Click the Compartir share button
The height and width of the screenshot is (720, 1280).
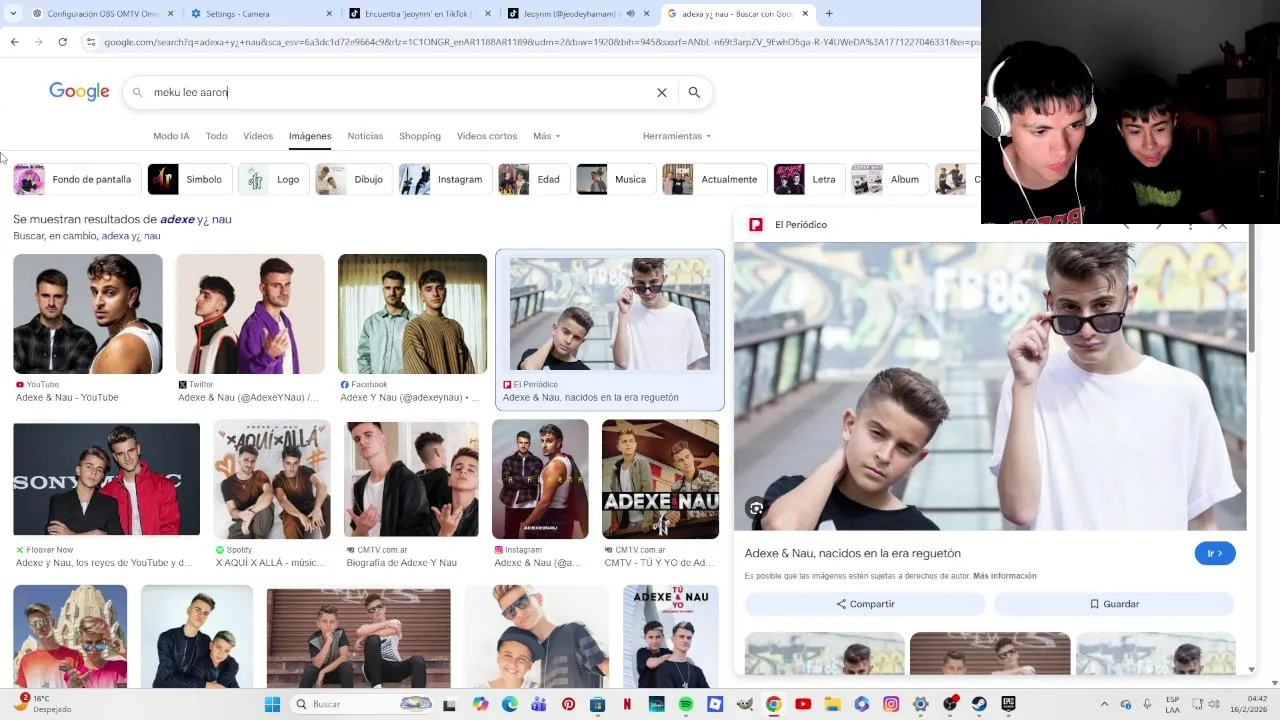(x=865, y=604)
